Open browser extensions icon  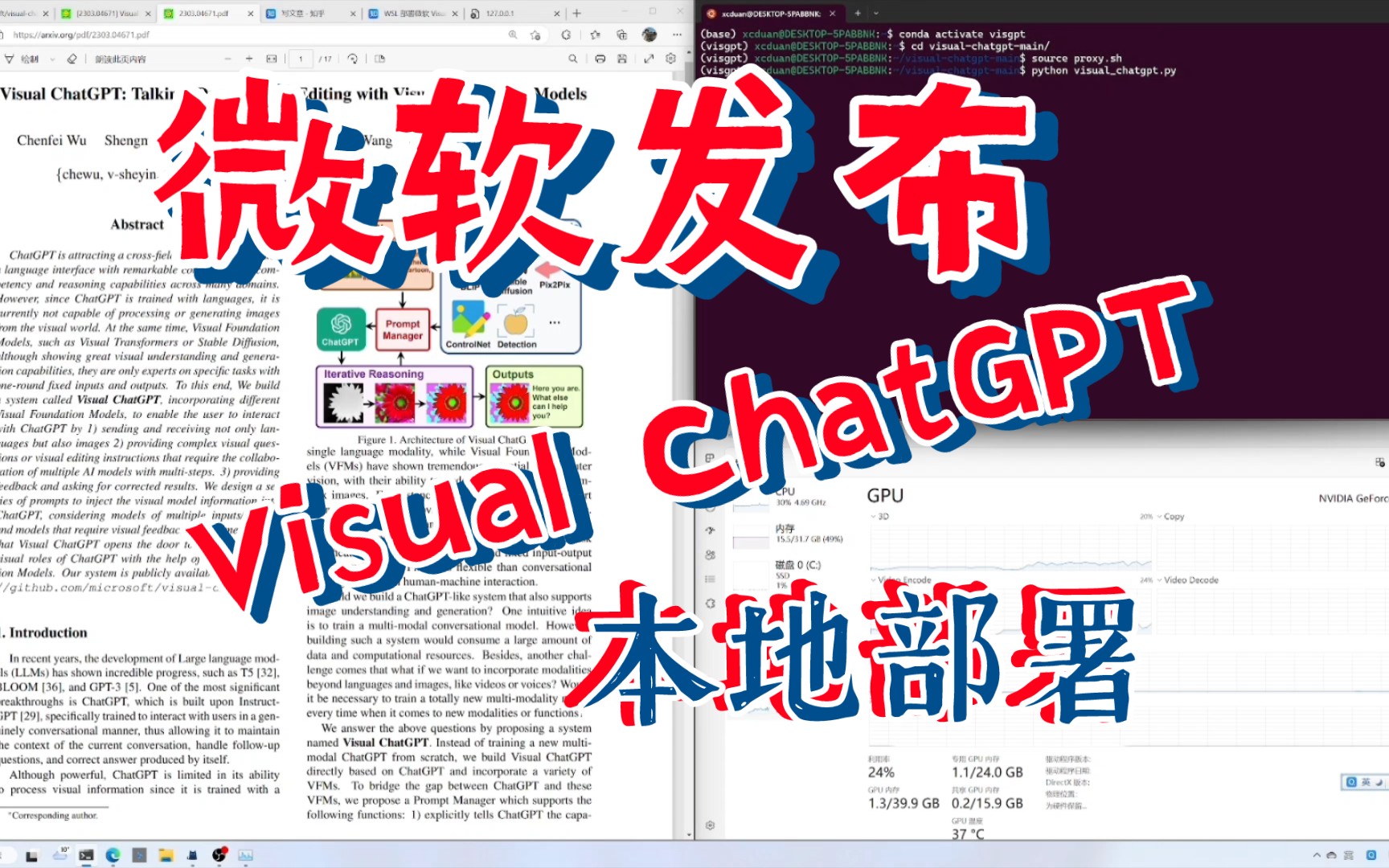[567, 35]
